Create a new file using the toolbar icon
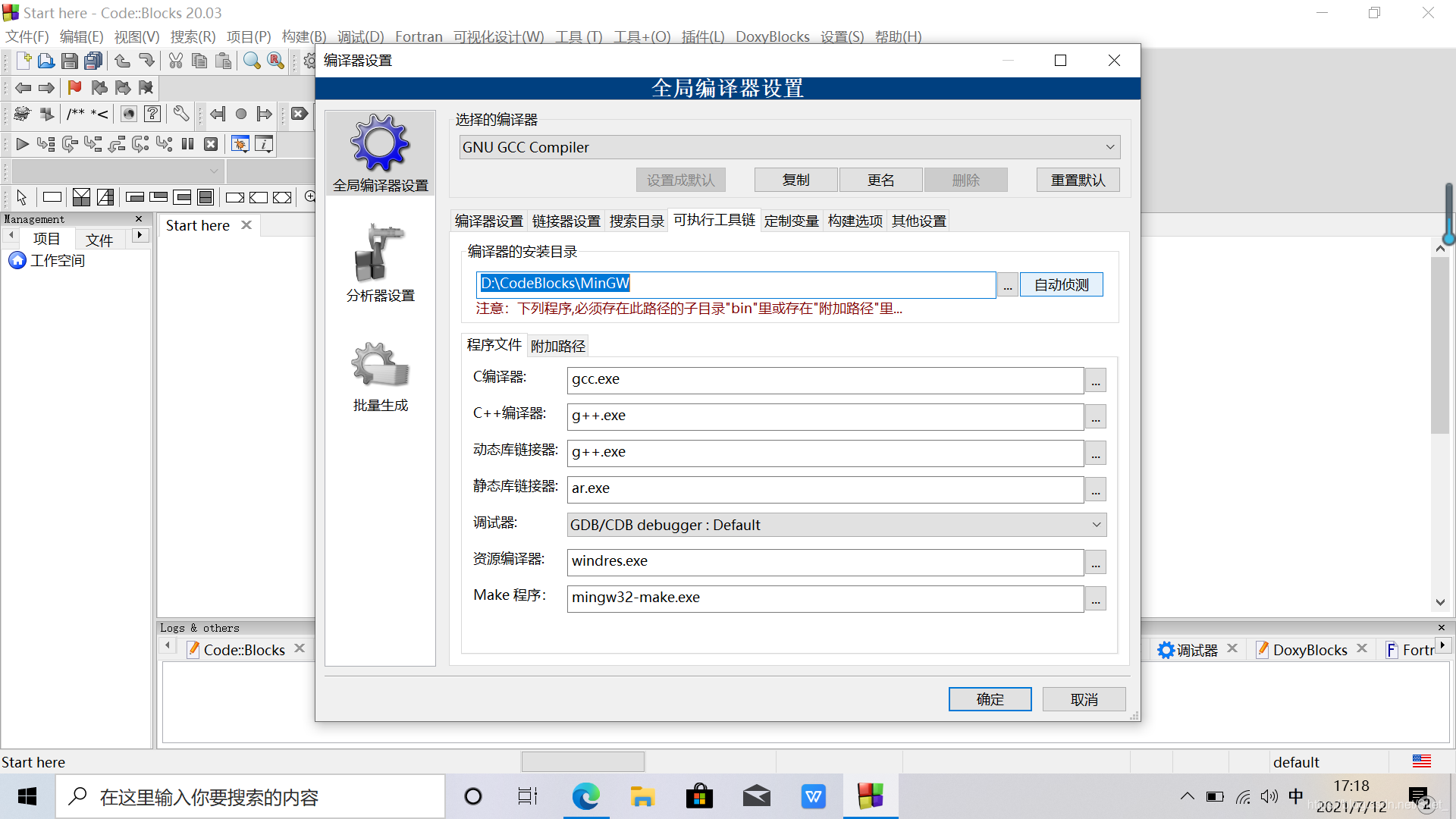This screenshot has height=819, width=1456. click(23, 61)
